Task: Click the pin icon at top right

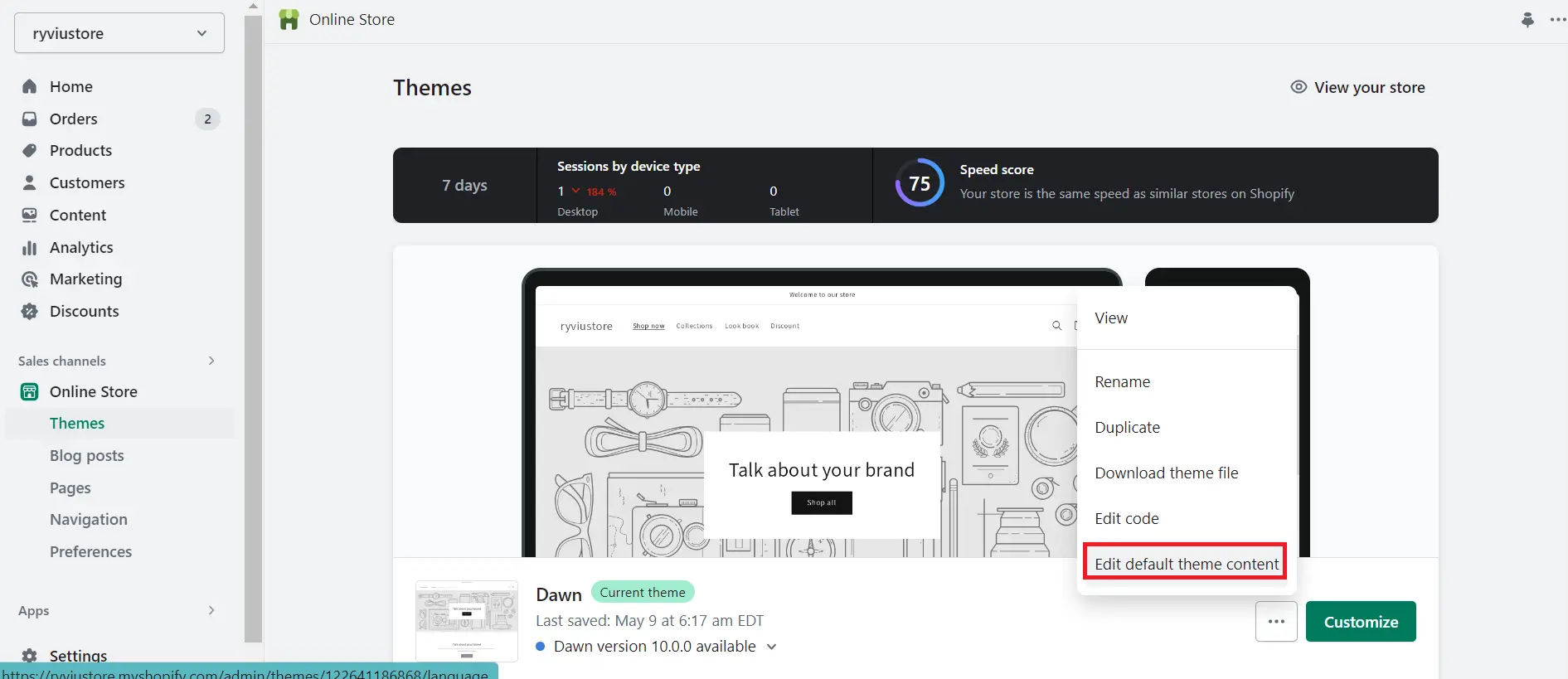Action: (1527, 19)
